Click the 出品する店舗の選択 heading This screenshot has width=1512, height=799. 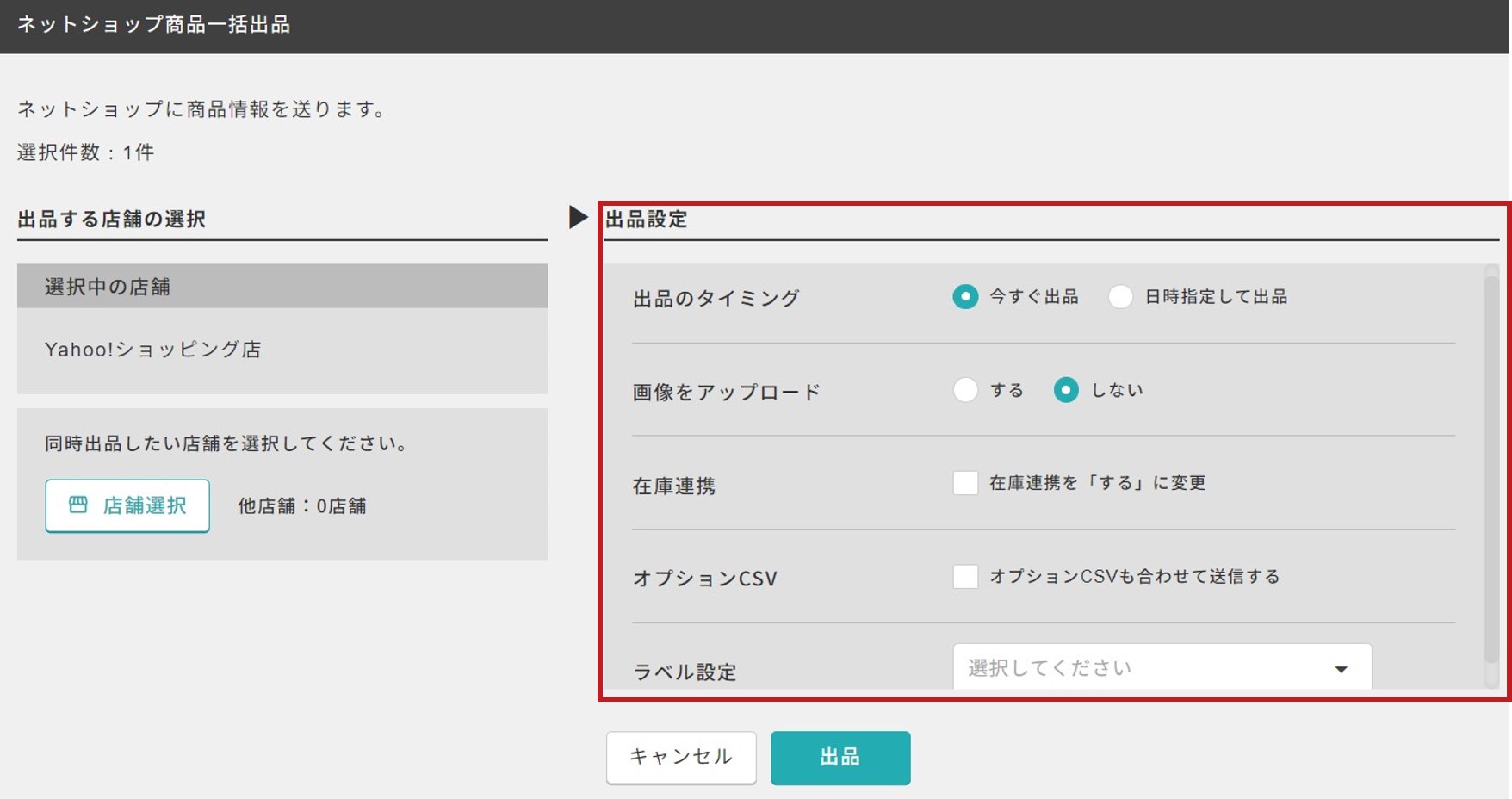pos(112,220)
